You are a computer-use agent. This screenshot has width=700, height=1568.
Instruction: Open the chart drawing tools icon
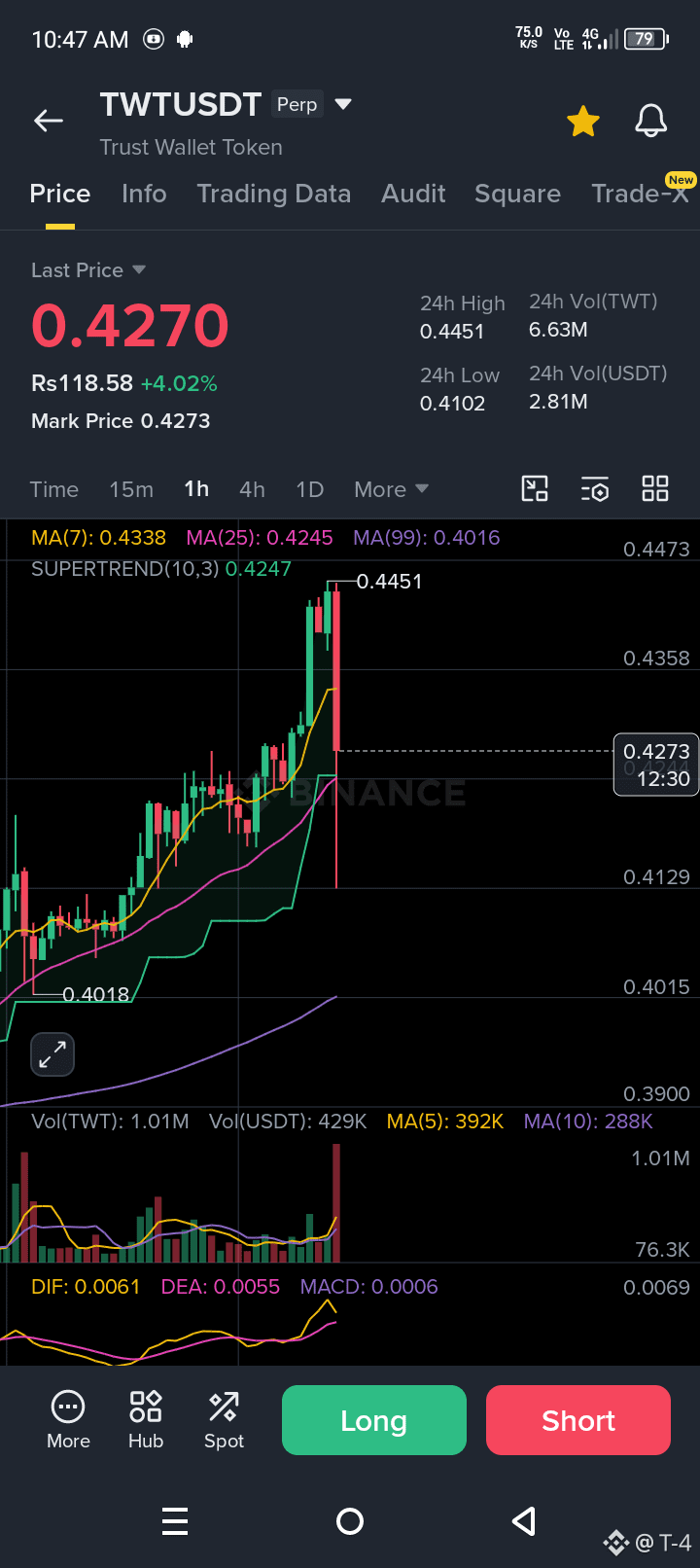535,488
